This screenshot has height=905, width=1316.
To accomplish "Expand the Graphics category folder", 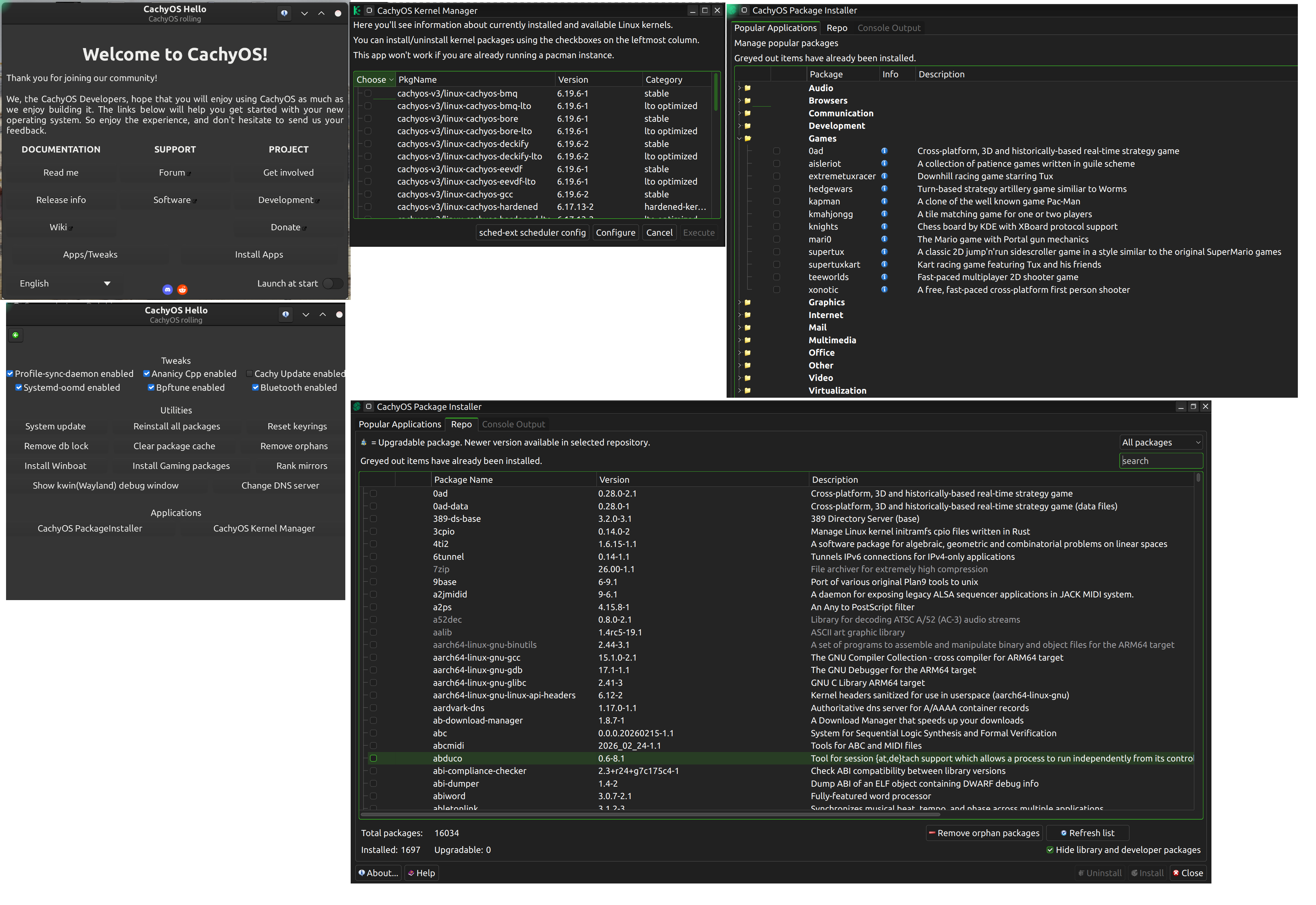I will click(x=739, y=302).
